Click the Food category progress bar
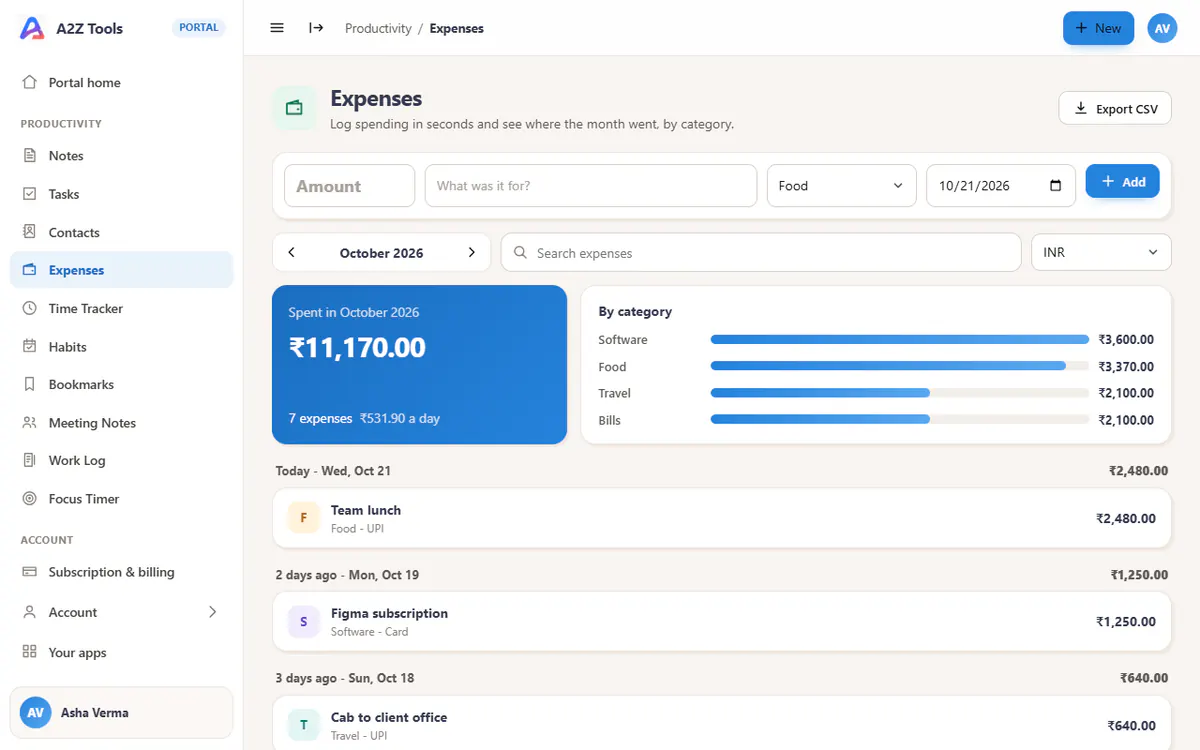Screen dimensions: 1200x750 coord(899,367)
